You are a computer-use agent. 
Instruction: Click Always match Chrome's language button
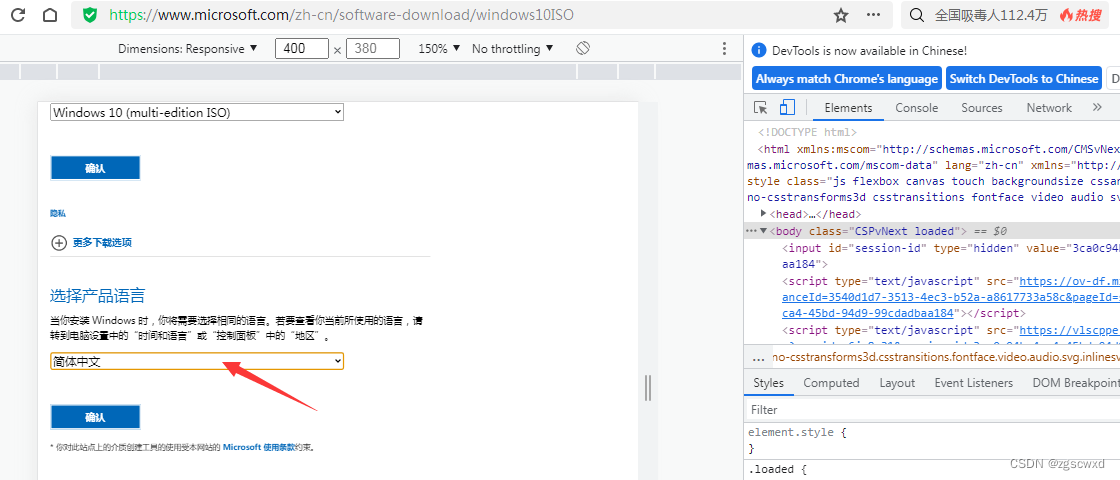[x=846, y=79]
